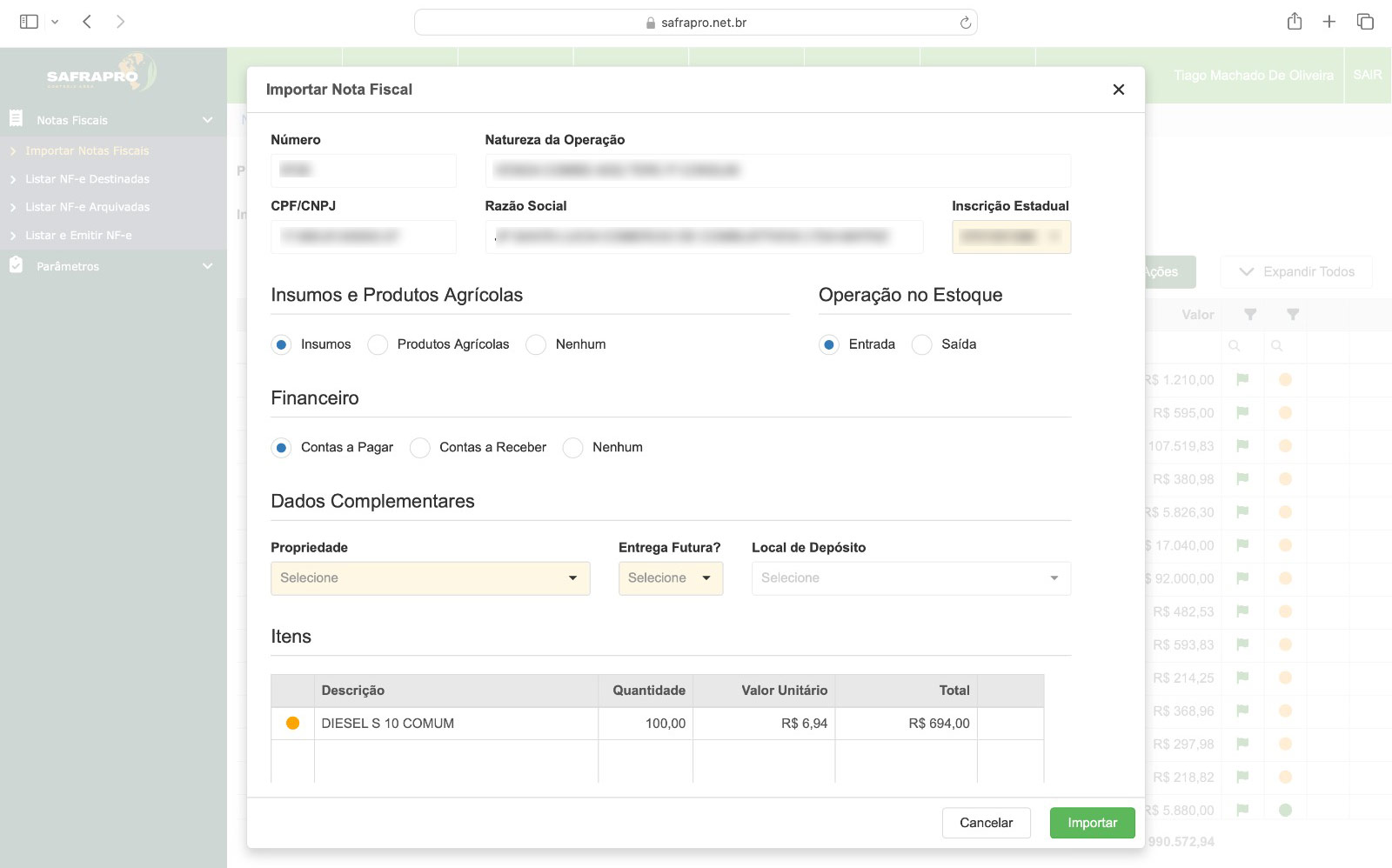Open Listar NF-e Destinadas menu item
1392x868 pixels.
click(87, 179)
